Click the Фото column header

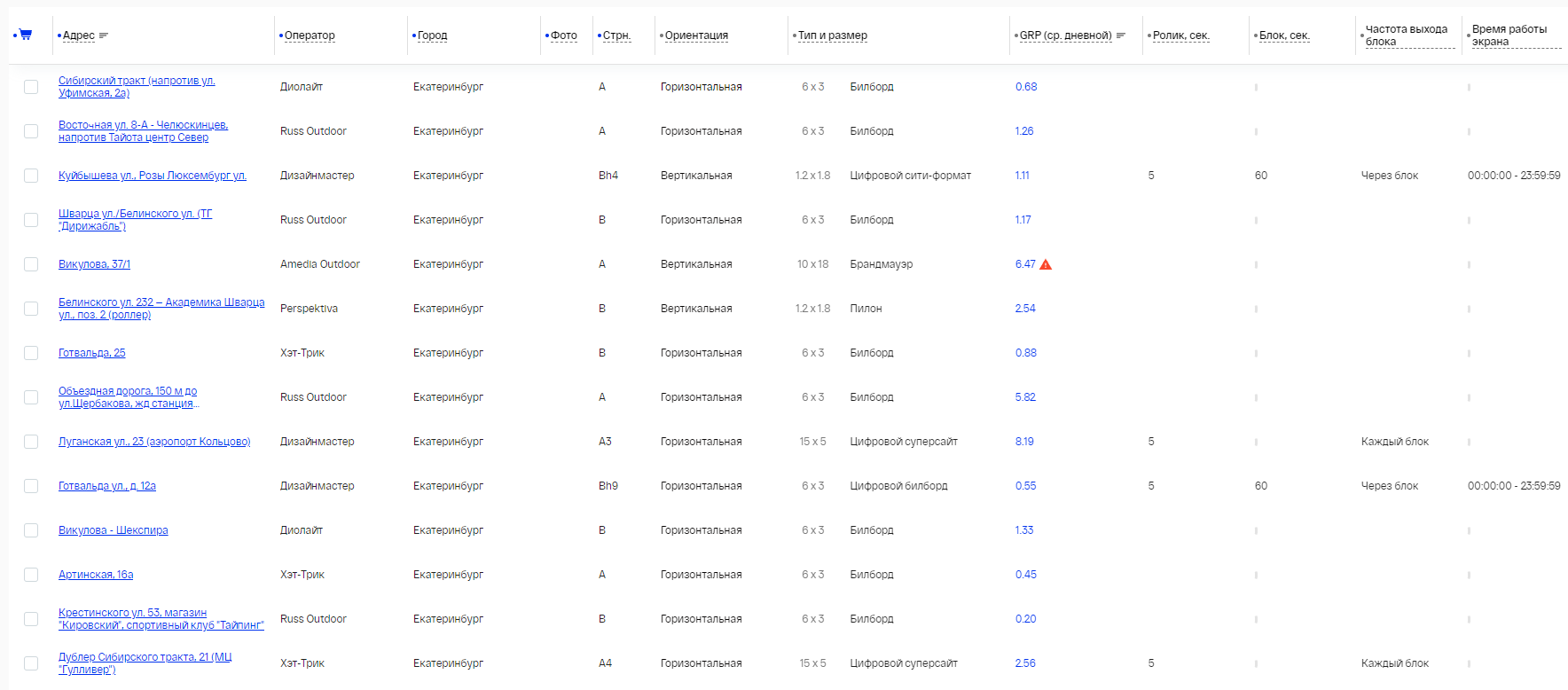(563, 35)
